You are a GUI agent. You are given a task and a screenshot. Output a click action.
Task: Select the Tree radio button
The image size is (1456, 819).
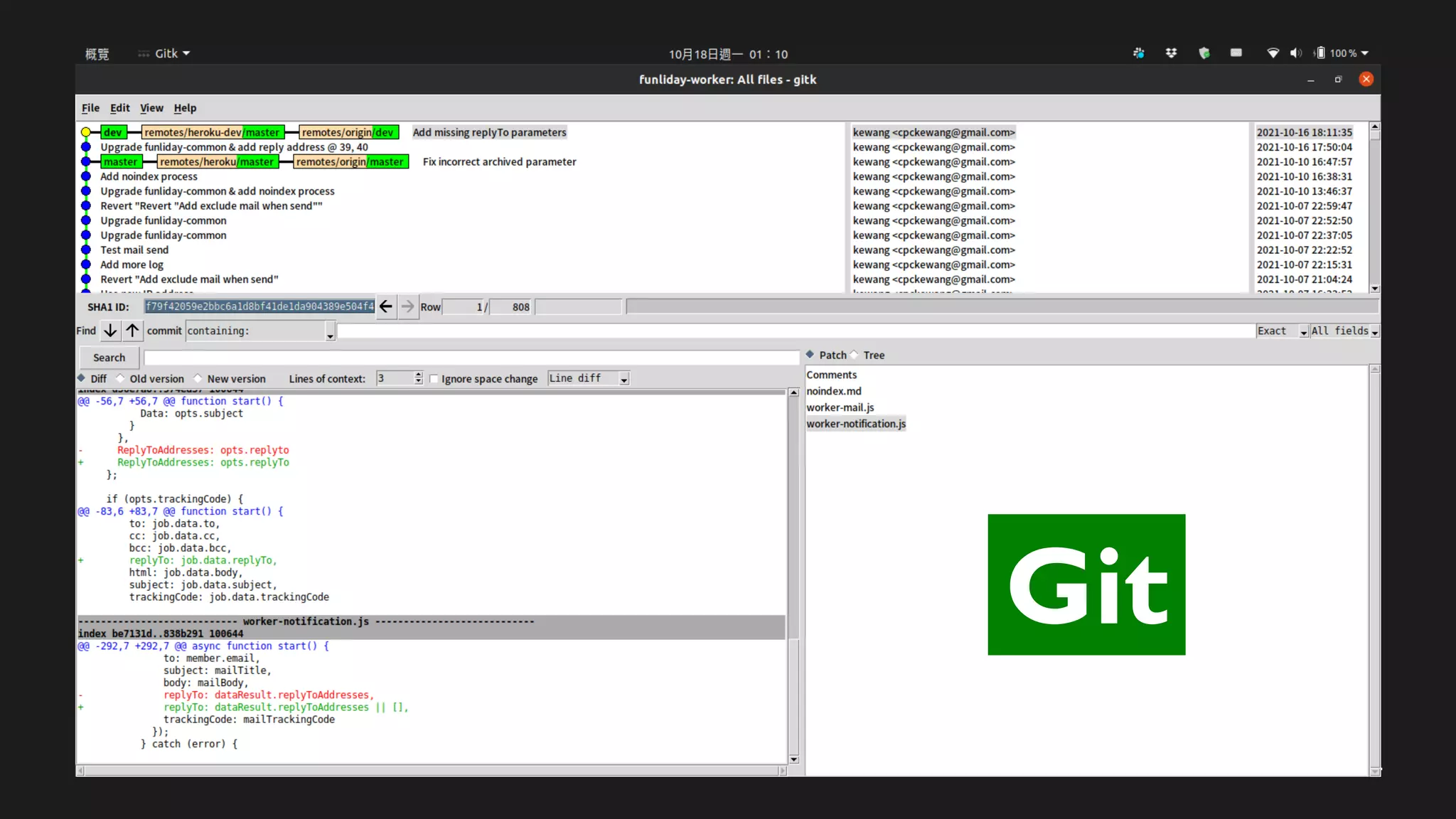[x=855, y=355]
